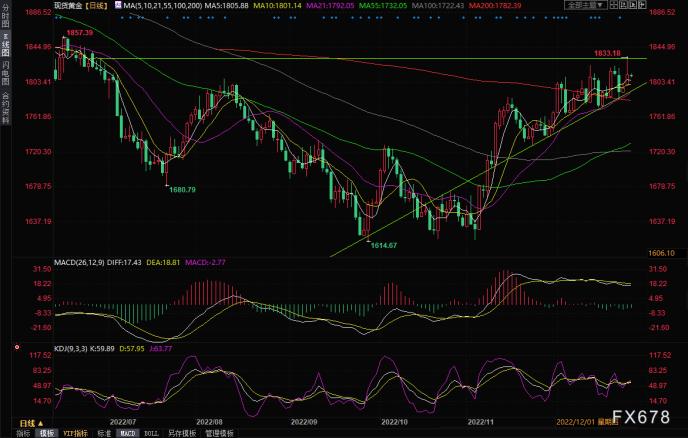The height and width of the screenshot is (438, 688).
Task: Click the 2022/11 date on time axis
Action: [x=480, y=422]
